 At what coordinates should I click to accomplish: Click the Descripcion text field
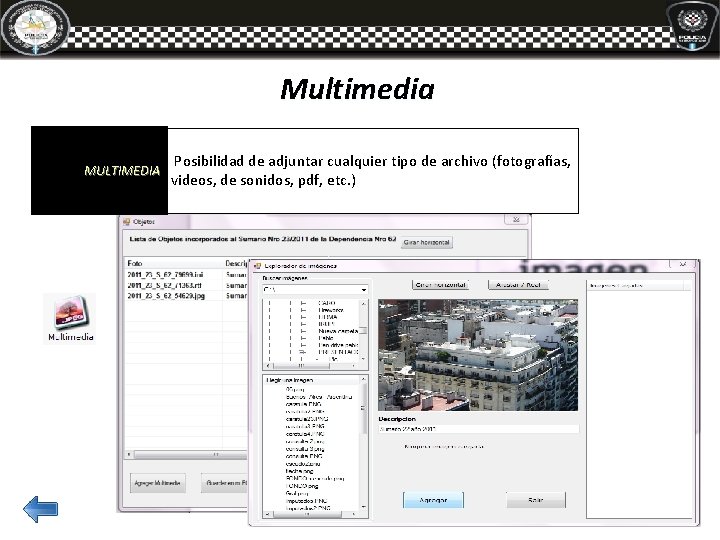click(478, 429)
